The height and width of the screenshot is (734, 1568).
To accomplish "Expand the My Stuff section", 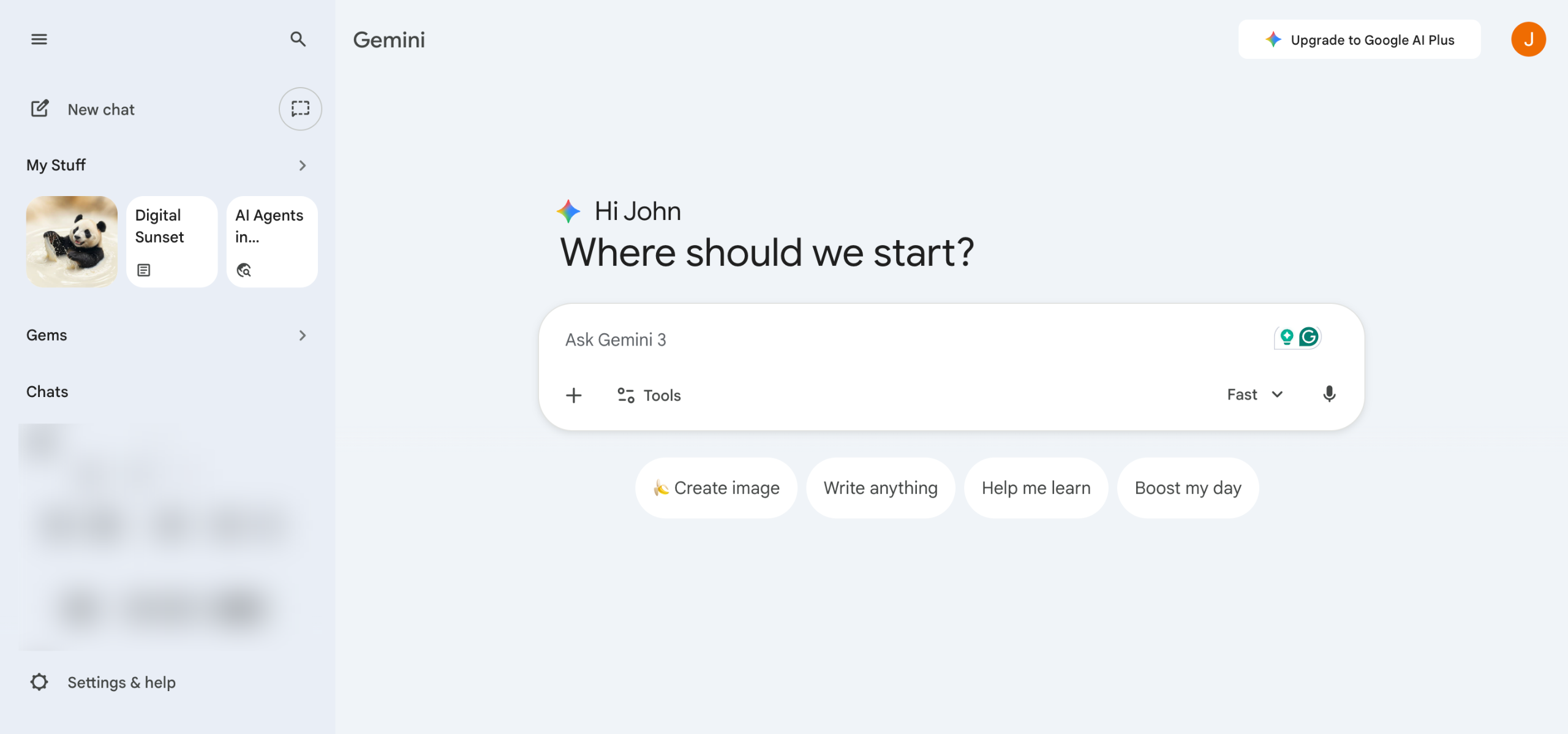I will pyautogui.click(x=302, y=165).
